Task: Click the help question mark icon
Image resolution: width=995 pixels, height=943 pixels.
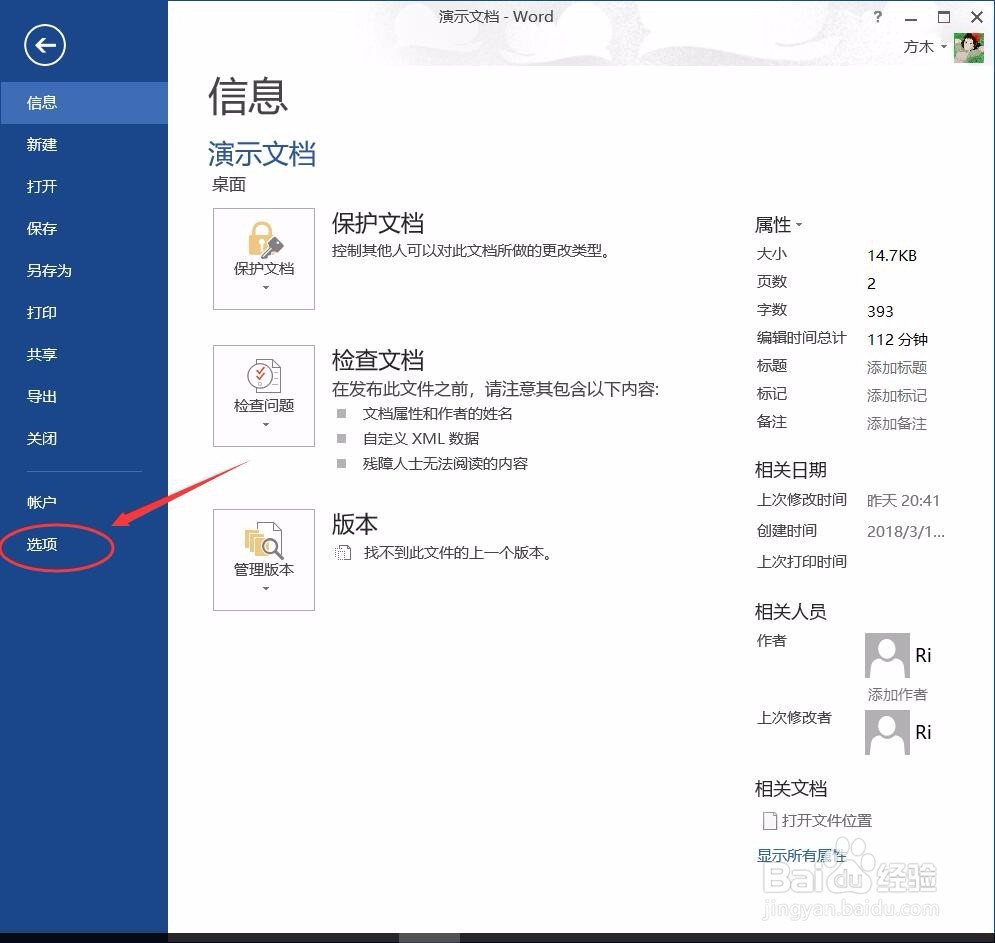Action: click(878, 17)
